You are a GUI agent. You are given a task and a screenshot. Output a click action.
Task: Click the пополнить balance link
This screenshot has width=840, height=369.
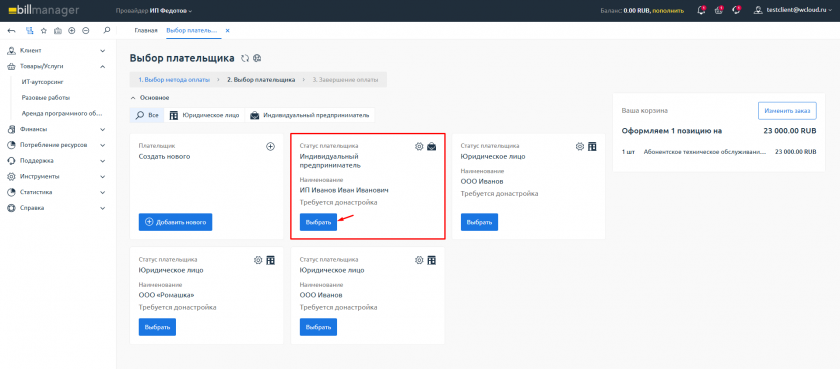point(668,11)
